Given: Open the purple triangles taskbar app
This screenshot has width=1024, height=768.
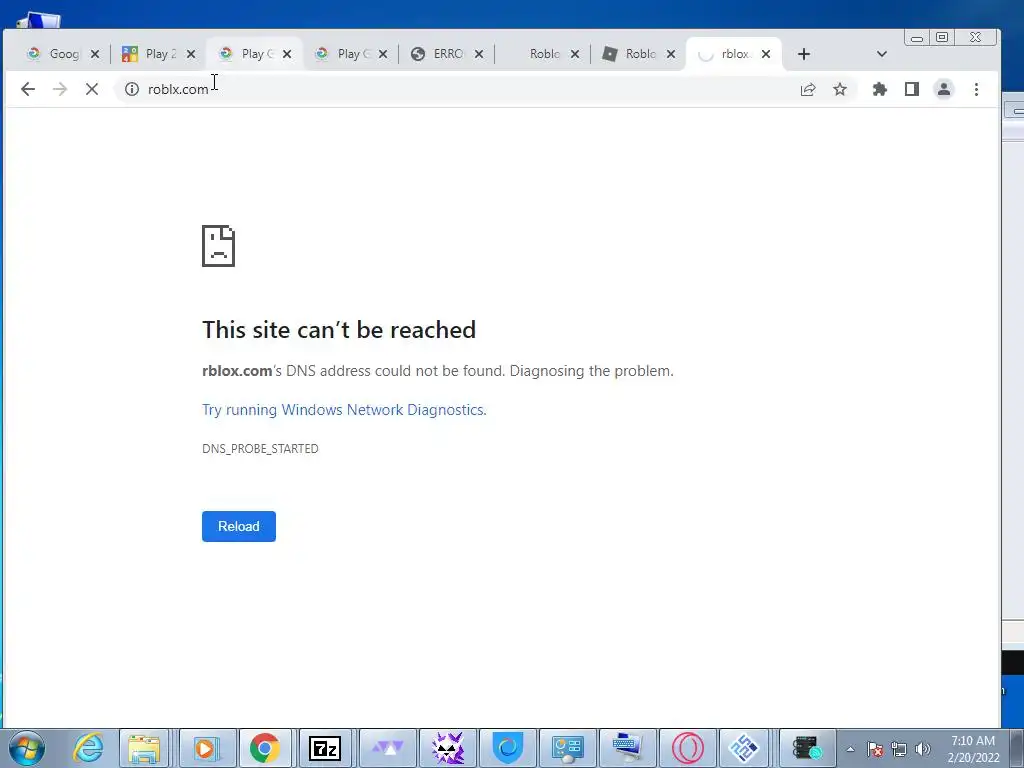Looking at the screenshot, I should (388, 748).
